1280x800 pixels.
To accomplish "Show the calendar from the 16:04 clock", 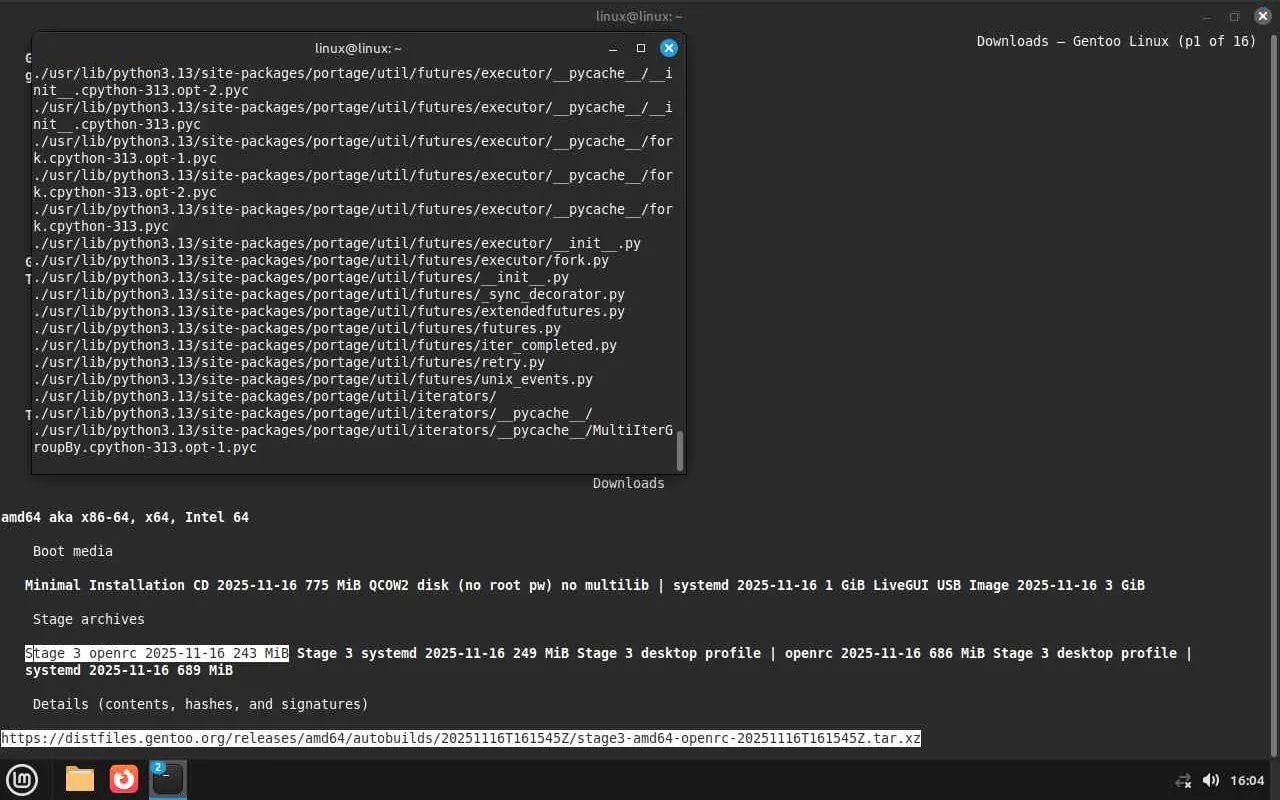I will tap(1247, 780).
